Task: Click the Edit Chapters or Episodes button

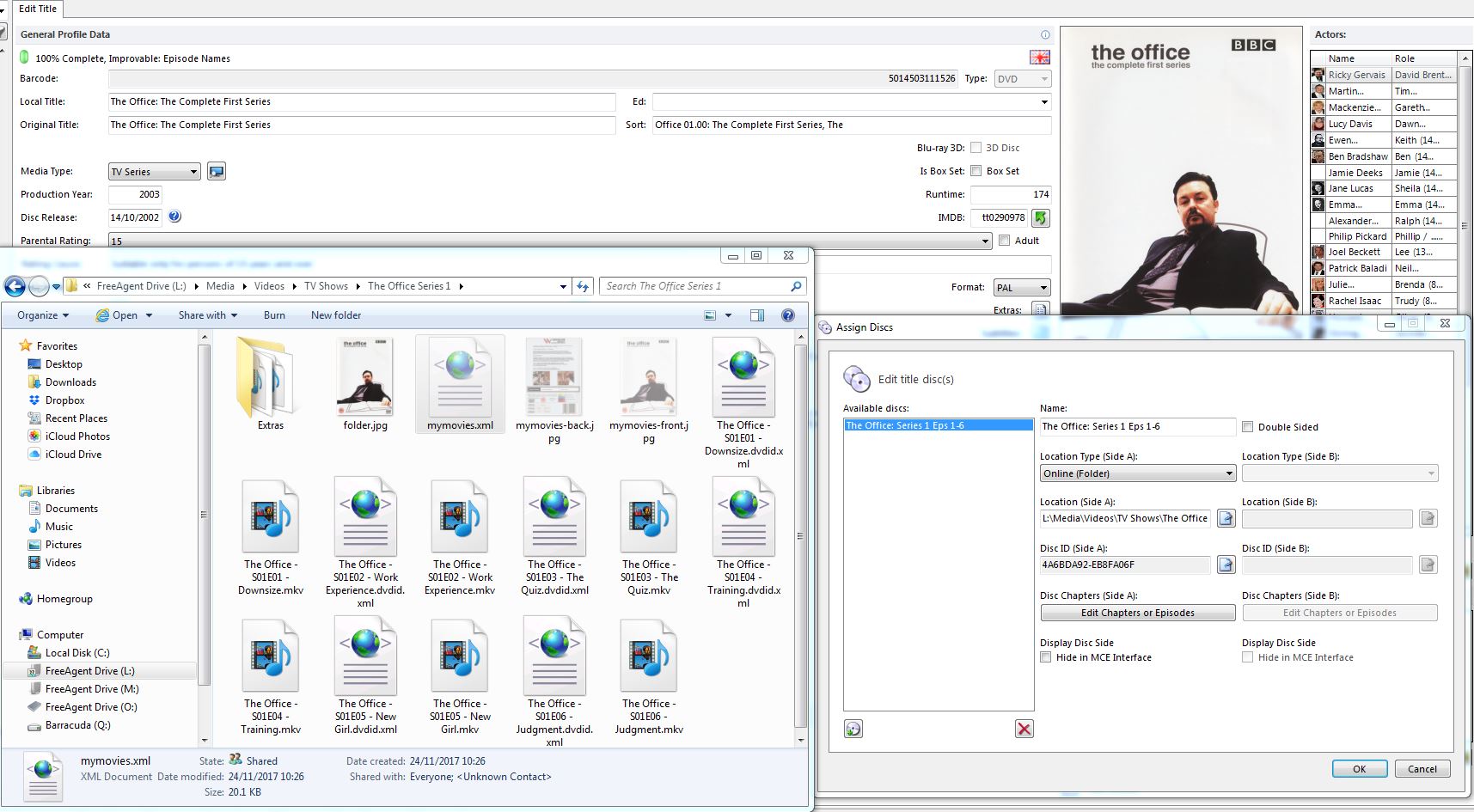Action: click(x=1137, y=613)
